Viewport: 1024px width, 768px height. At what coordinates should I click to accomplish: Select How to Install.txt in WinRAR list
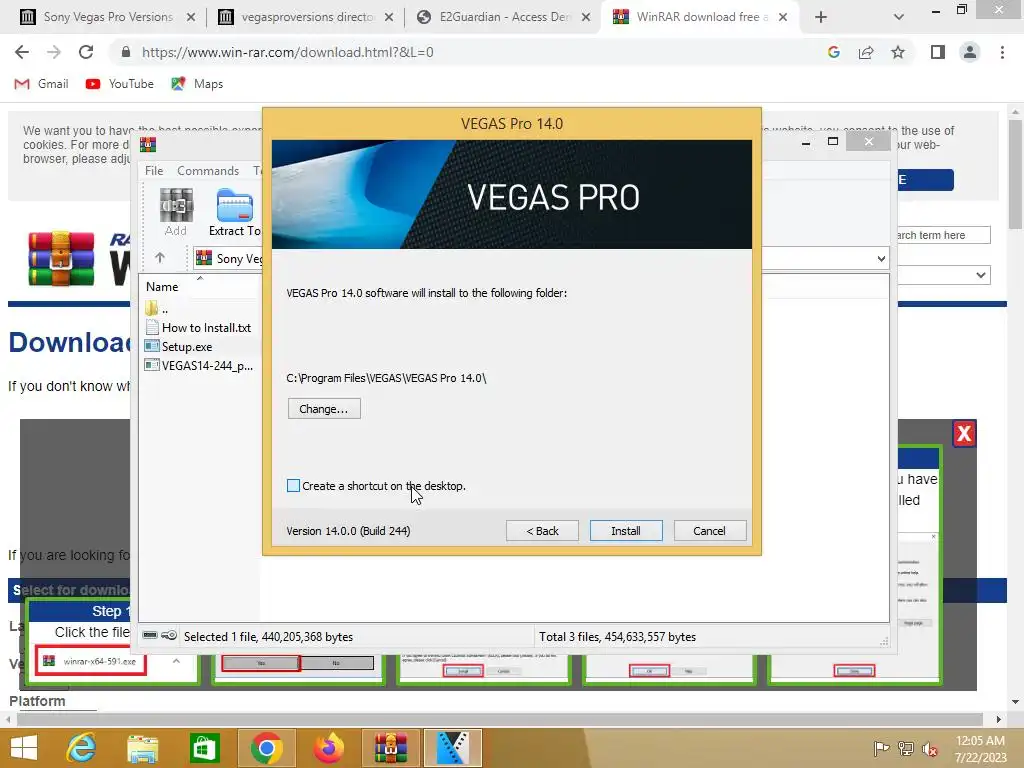point(199,328)
